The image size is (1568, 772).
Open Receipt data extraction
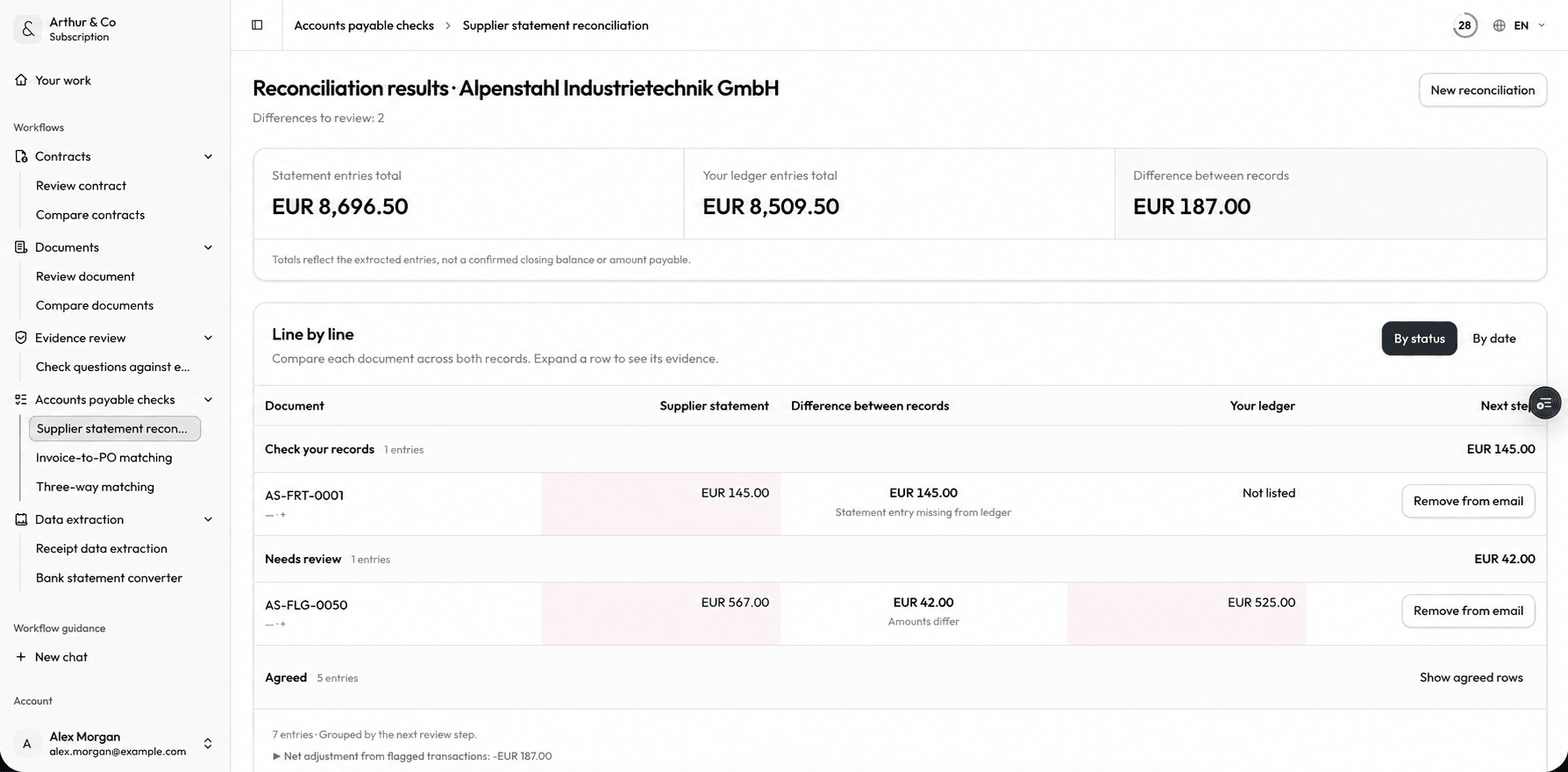pos(102,548)
